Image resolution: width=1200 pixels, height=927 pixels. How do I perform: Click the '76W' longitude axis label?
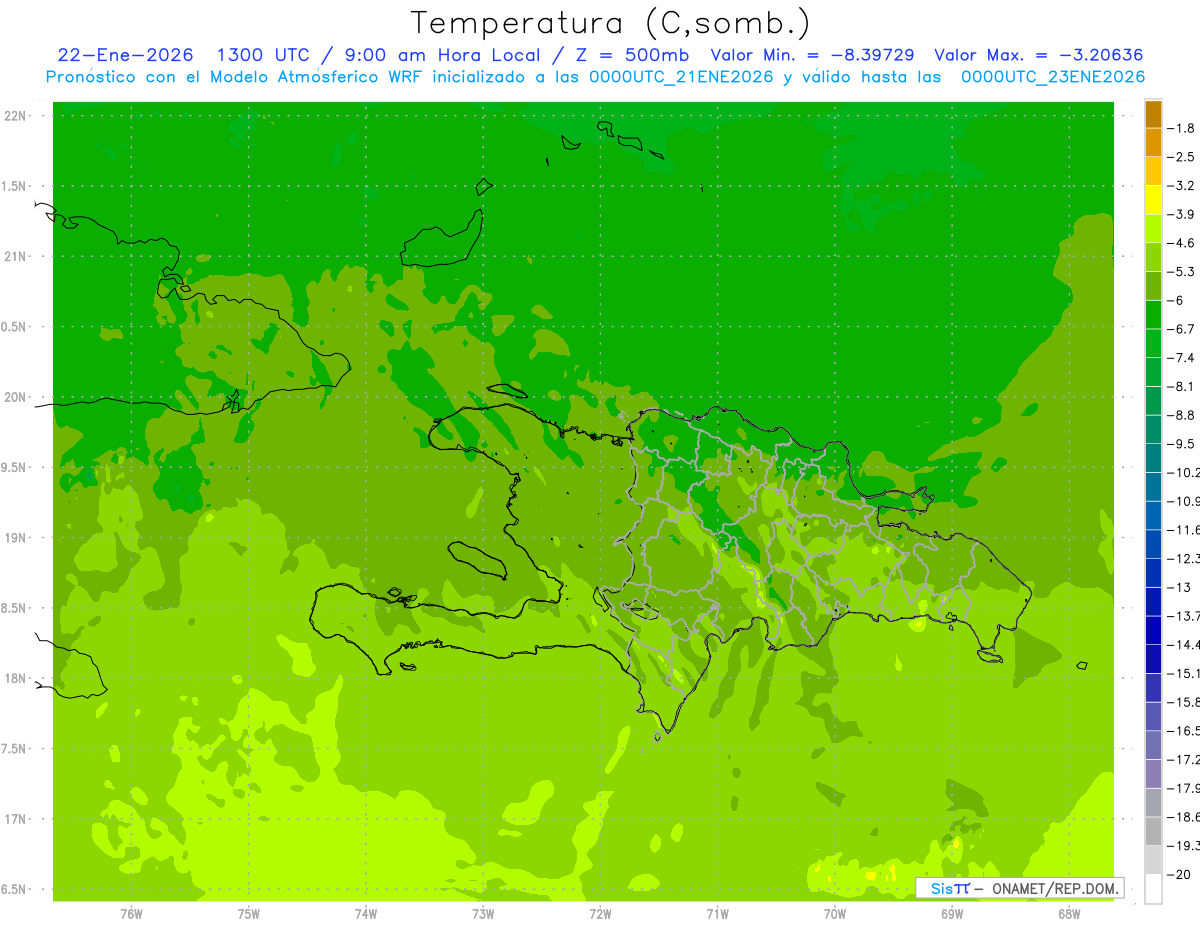[x=131, y=914]
